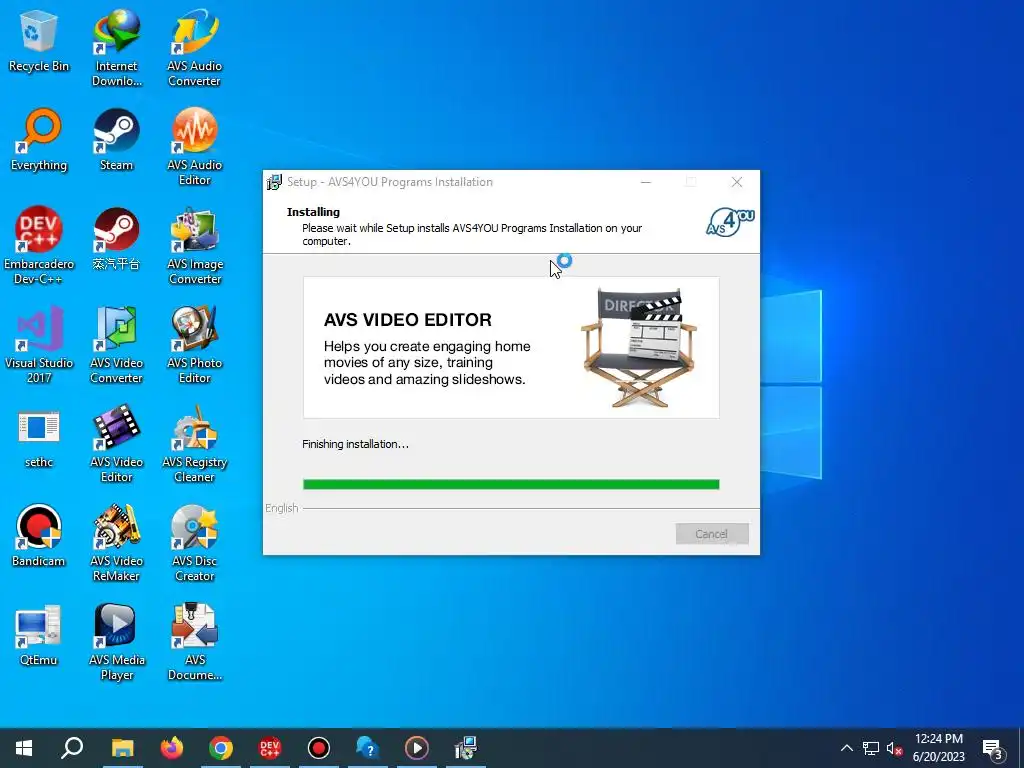Click the AVS Video Editor banner
This screenshot has height=768, width=1024.
pyautogui.click(x=511, y=347)
